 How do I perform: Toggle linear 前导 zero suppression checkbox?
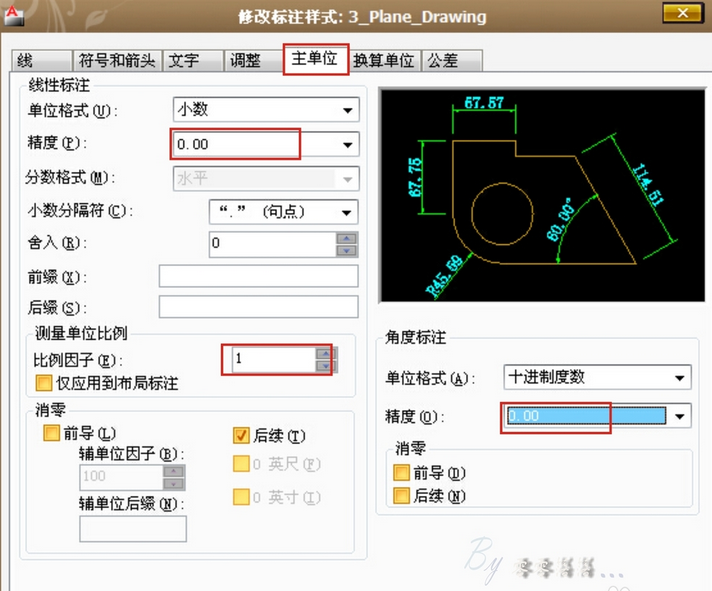pyautogui.click(x=51, y=435)
